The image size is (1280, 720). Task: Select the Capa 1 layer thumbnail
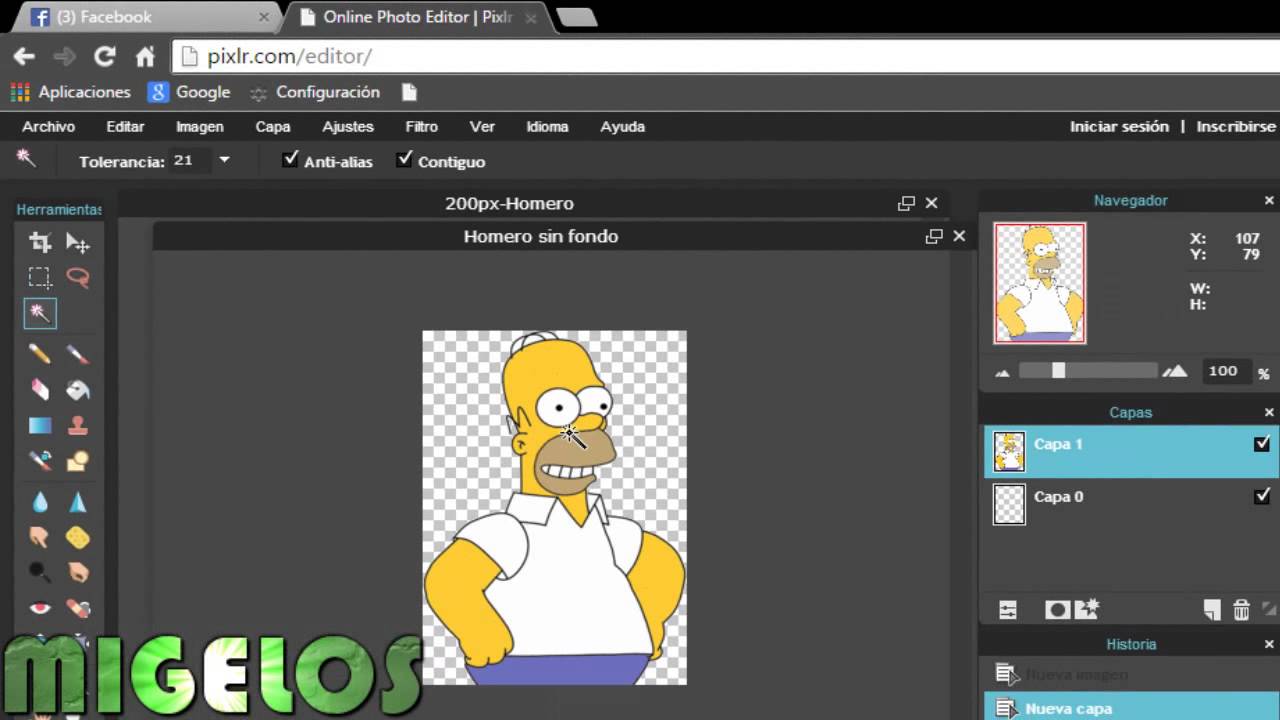pos(1009,452)
